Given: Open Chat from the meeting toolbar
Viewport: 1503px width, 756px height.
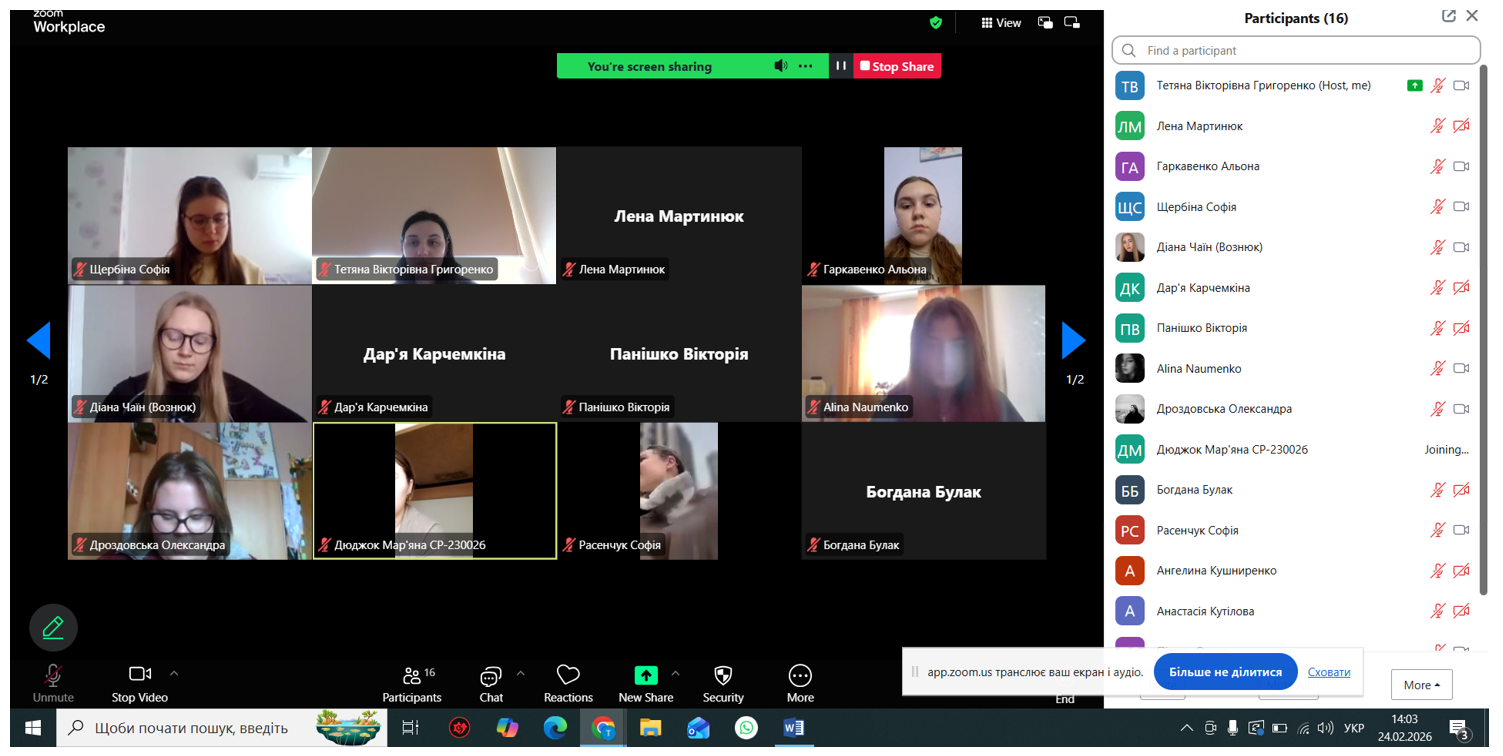Looking at the screenshot, I should pyautogui.click(x=491, y=684).
